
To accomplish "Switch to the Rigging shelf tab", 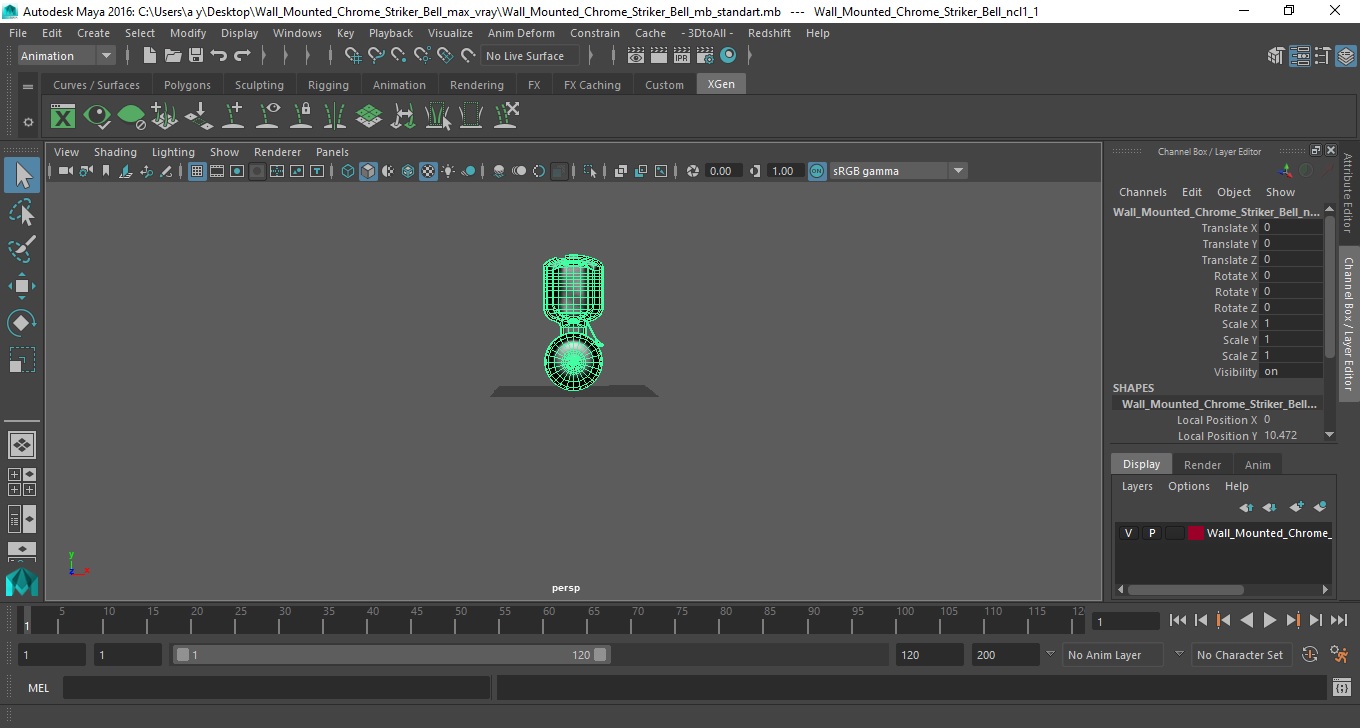I will [x=328, y=85].
